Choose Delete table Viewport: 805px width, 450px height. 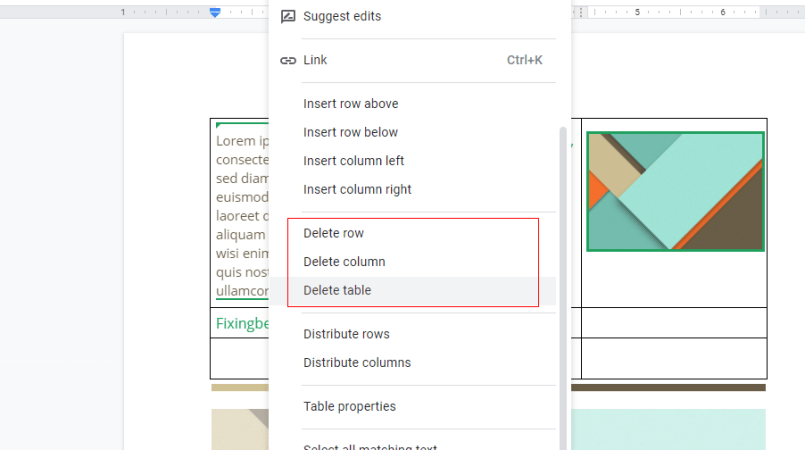coord(337,290)
